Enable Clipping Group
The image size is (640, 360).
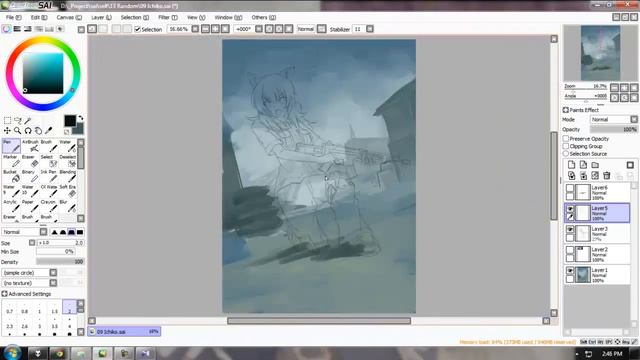566,146
